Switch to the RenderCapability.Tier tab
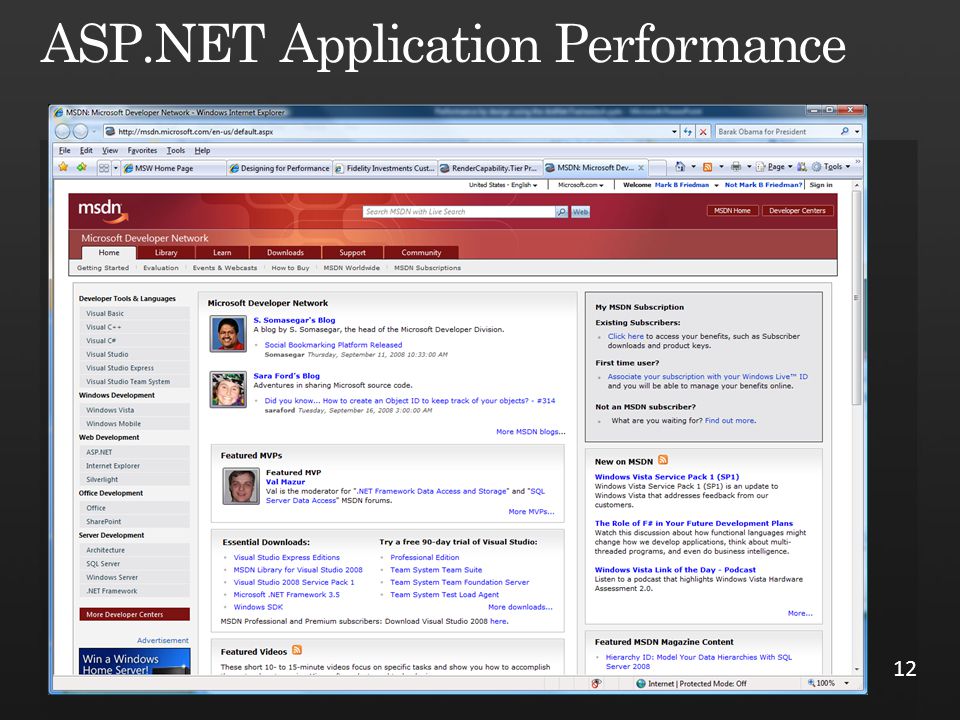The width and height of the screenshot is (960, 720). (x=490, y=168)
